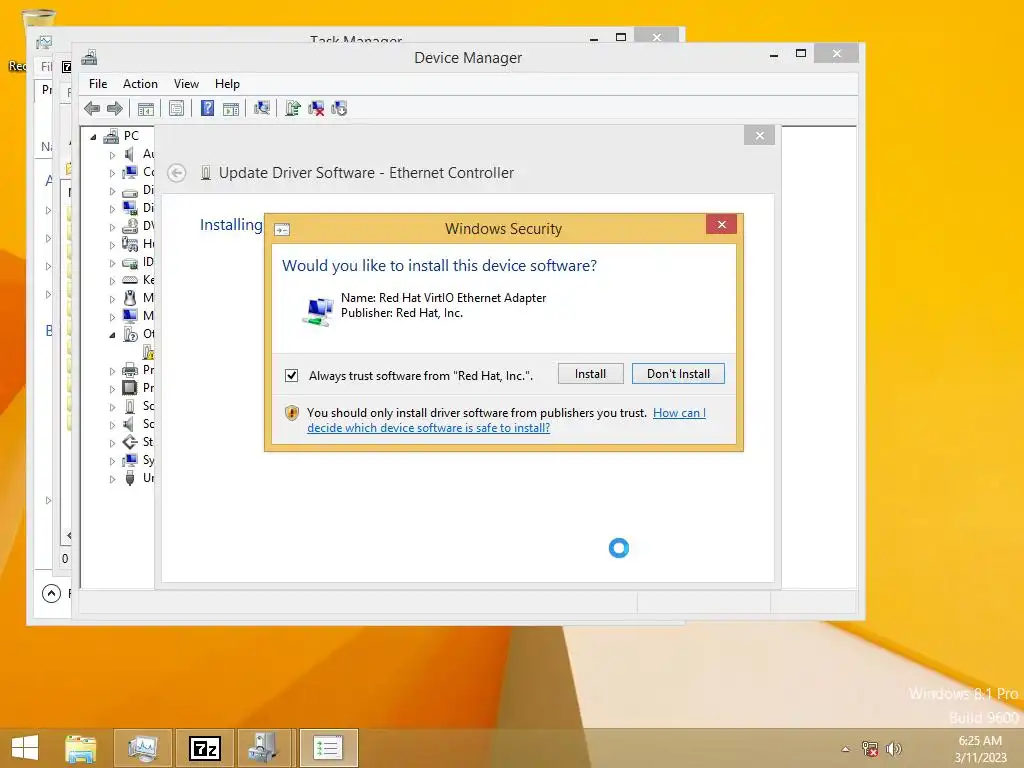Expand the Sound, video and game controllers arrow
The height and width of the screenshot is (768, 1024).
pyautogui.click(x=112, y=425)
